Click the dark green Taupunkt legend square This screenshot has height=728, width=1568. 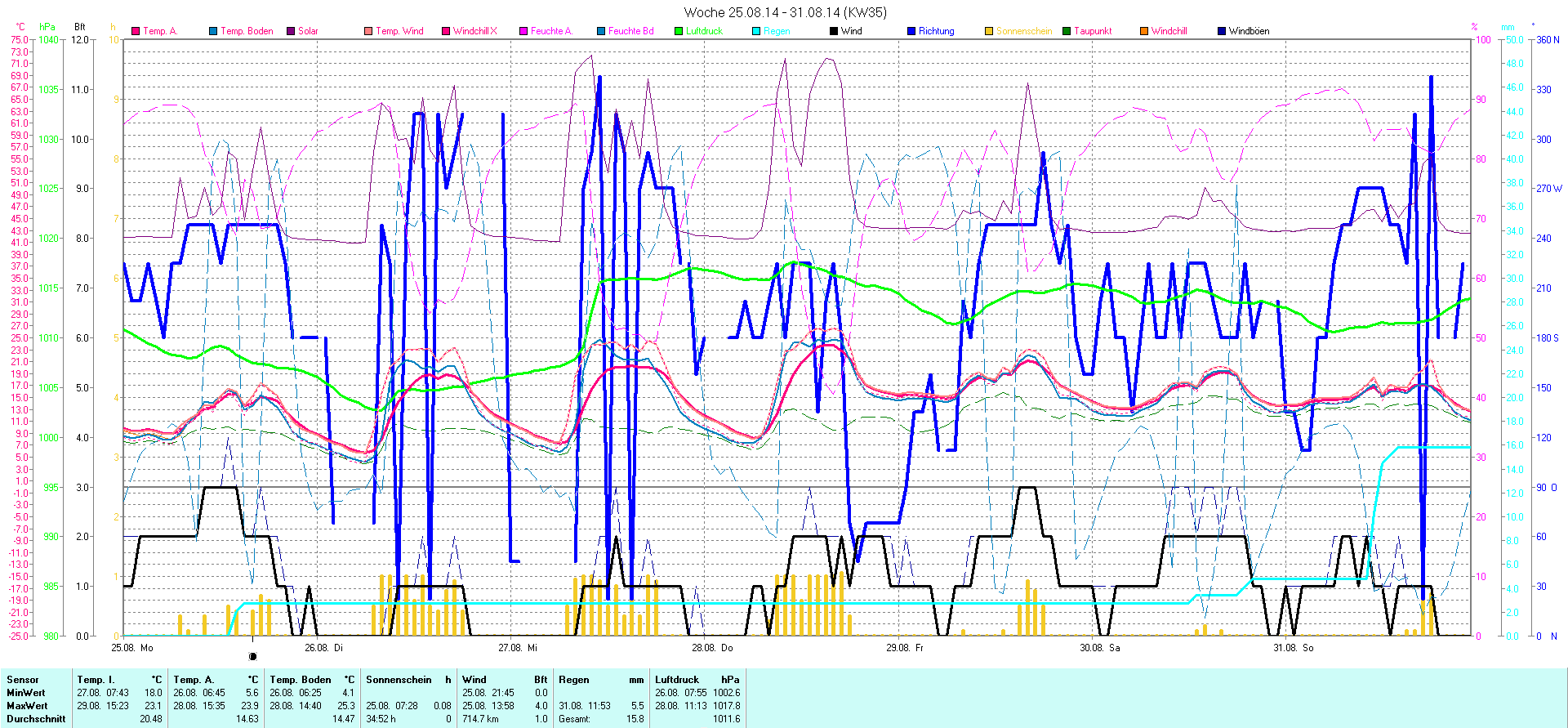(1067, 31)
